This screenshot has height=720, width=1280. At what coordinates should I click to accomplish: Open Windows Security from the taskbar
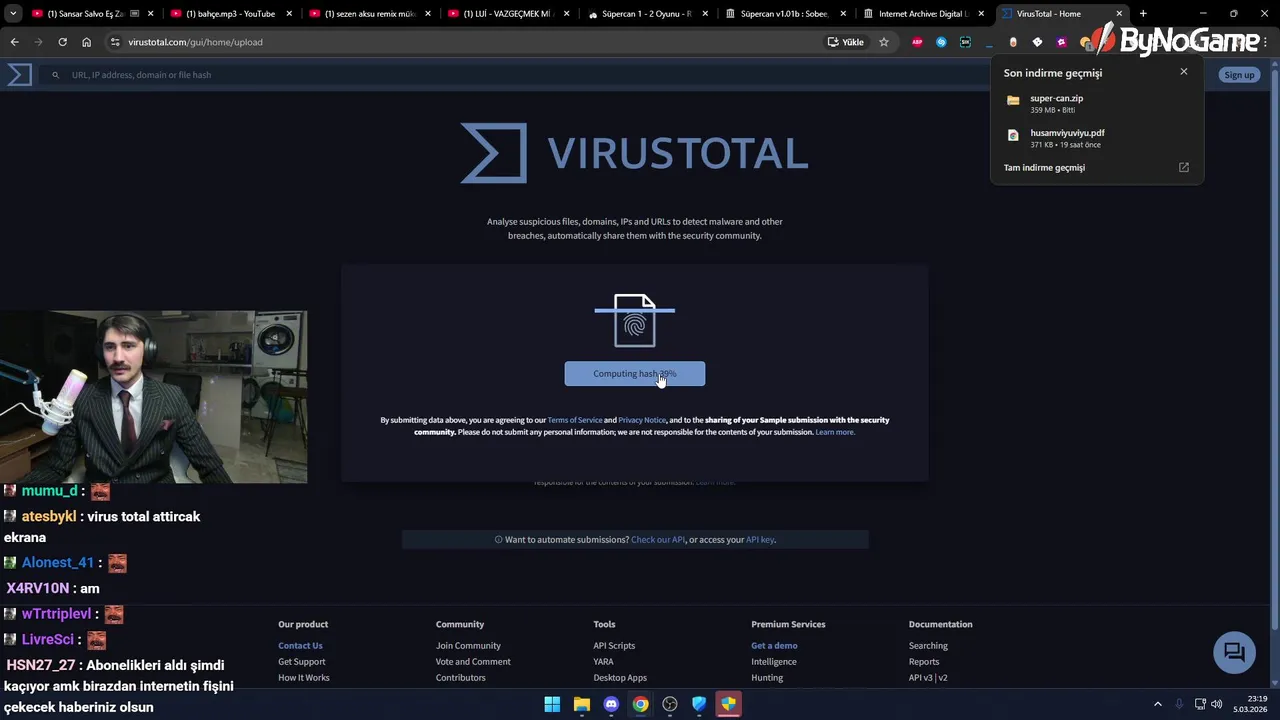(728, 704)
